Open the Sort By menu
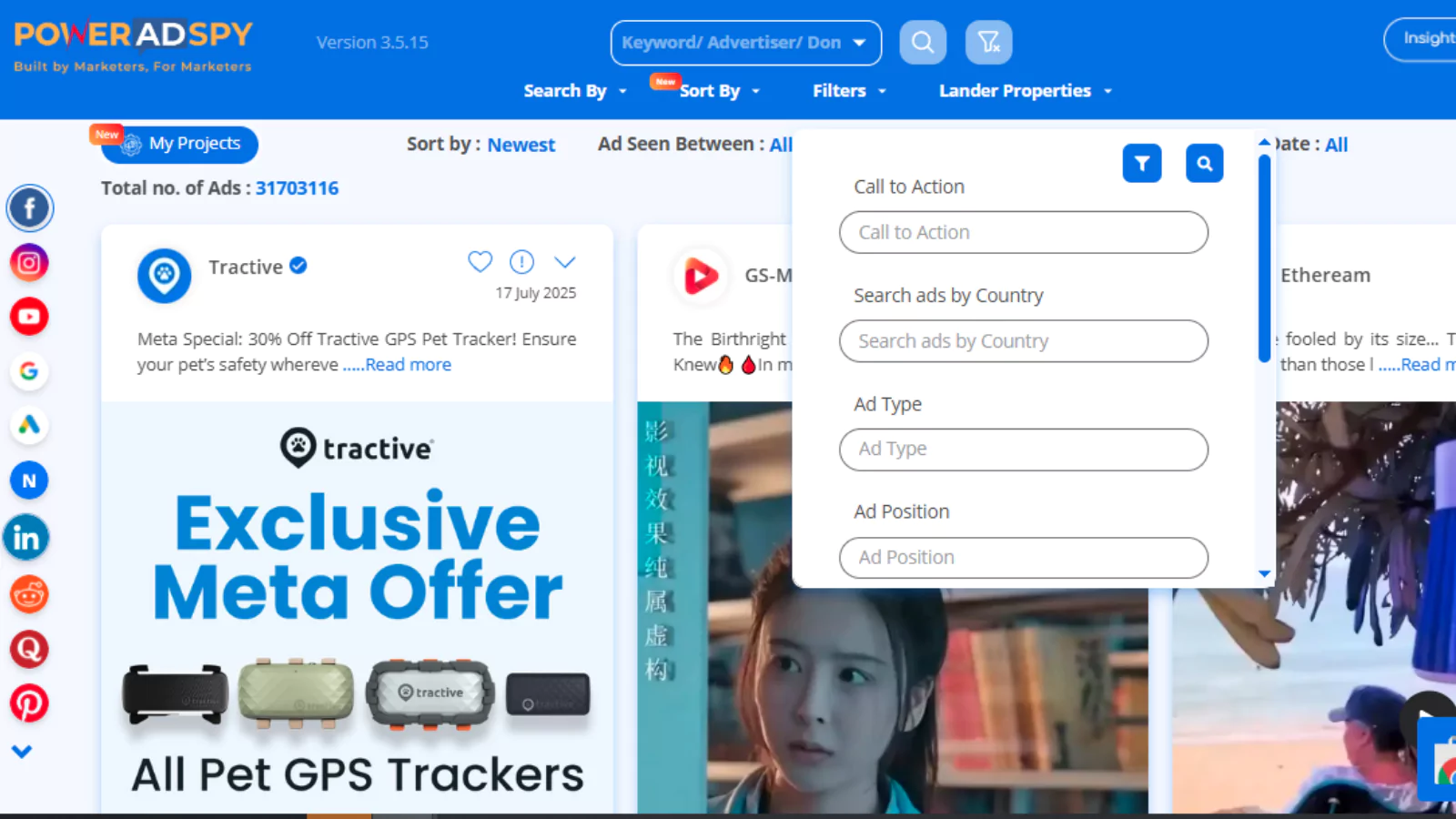This screenshot has height=819, width=1456. tap(719, 91)
